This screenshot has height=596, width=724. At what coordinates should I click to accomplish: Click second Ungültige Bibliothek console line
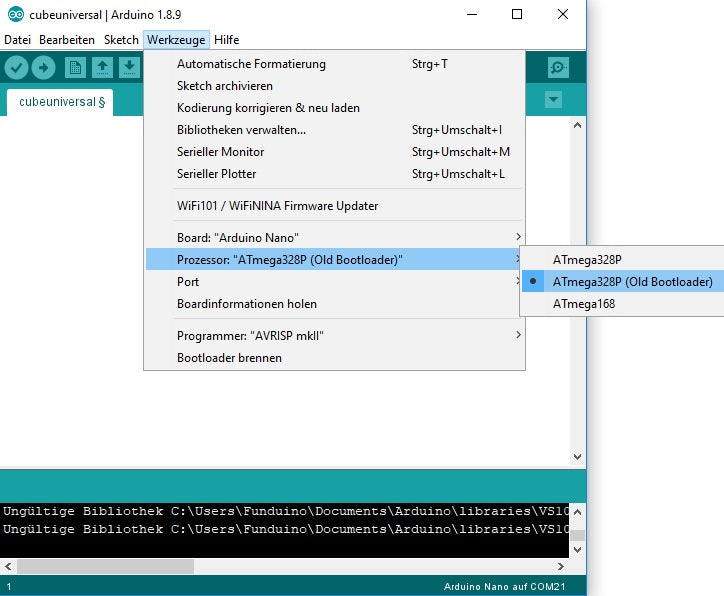(x=285, y=529)
